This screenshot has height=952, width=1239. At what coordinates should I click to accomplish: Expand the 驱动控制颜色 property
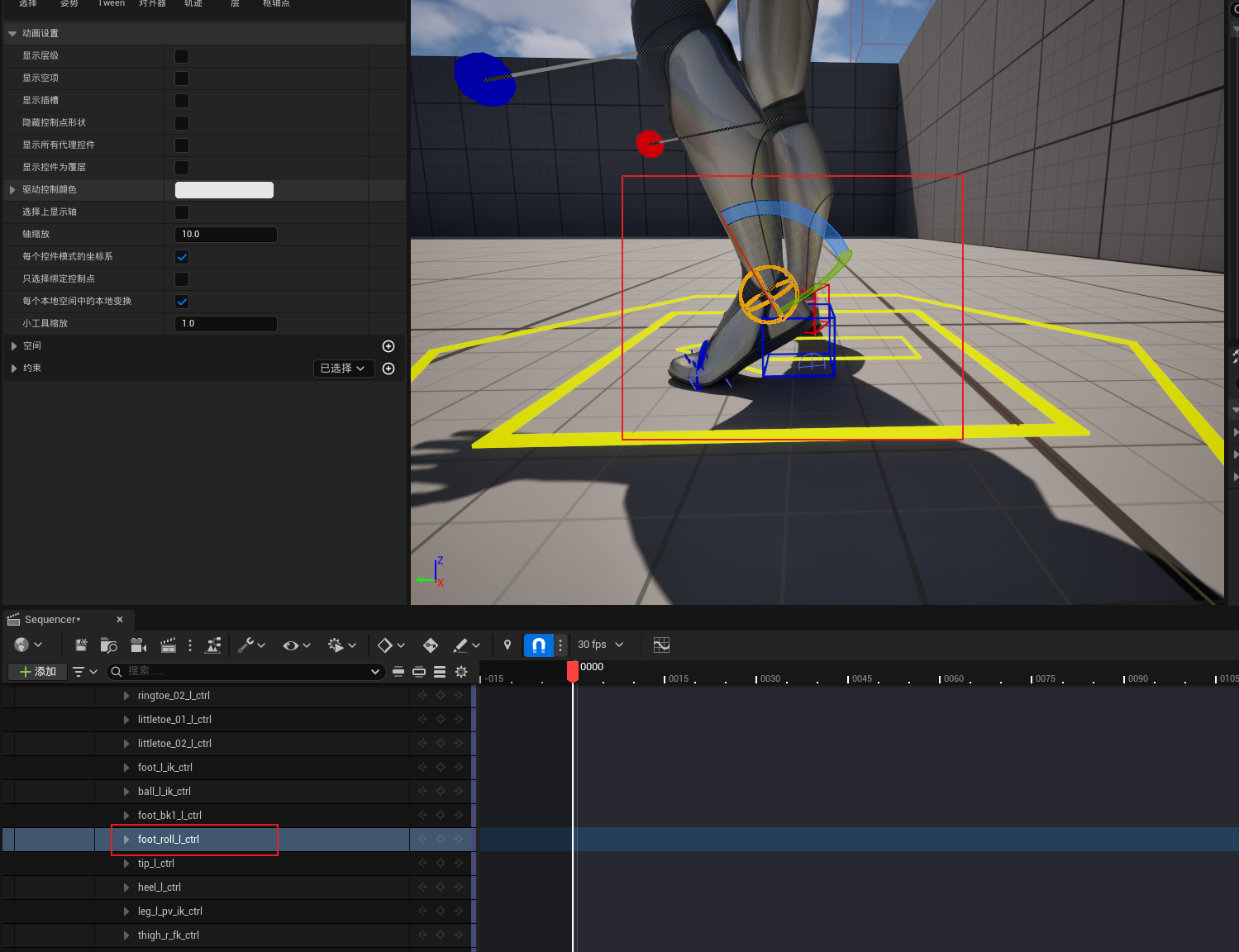point(12,189)
